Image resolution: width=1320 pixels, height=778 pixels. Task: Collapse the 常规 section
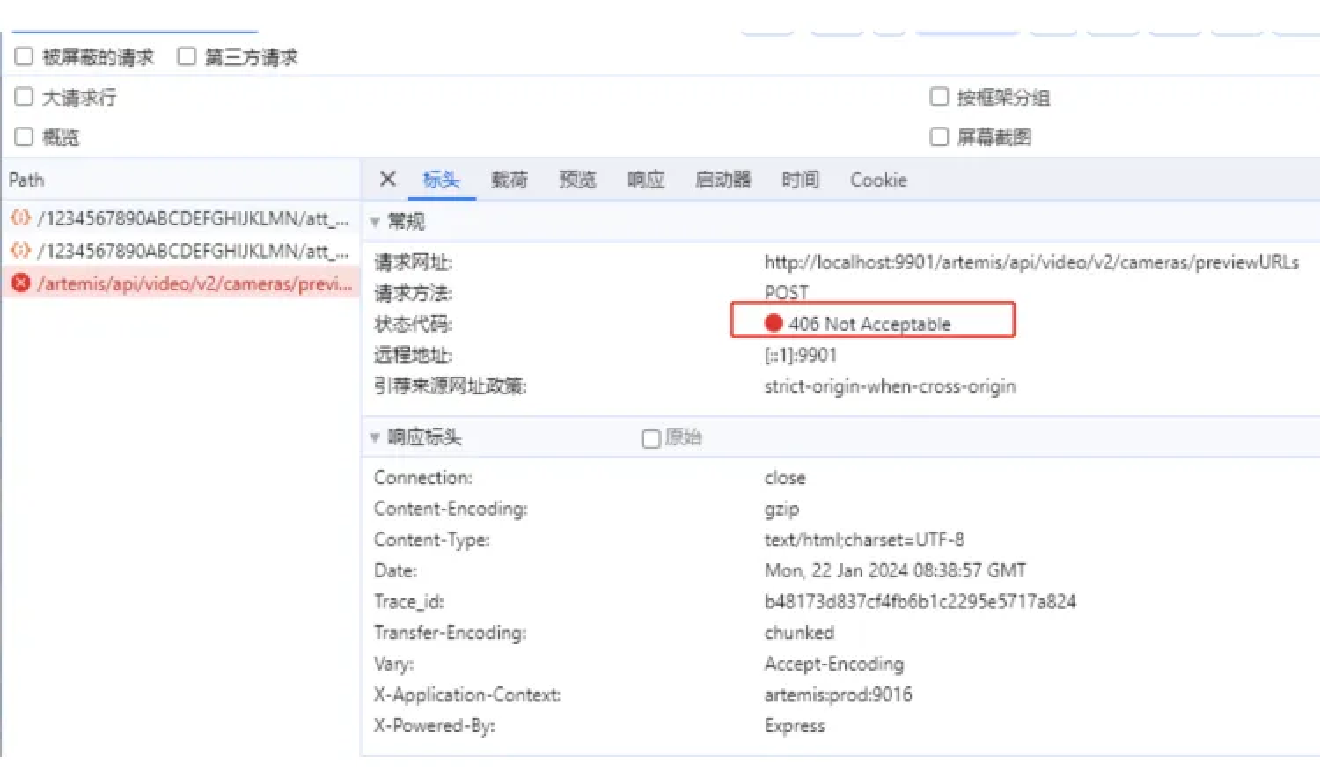coord(376,222)
